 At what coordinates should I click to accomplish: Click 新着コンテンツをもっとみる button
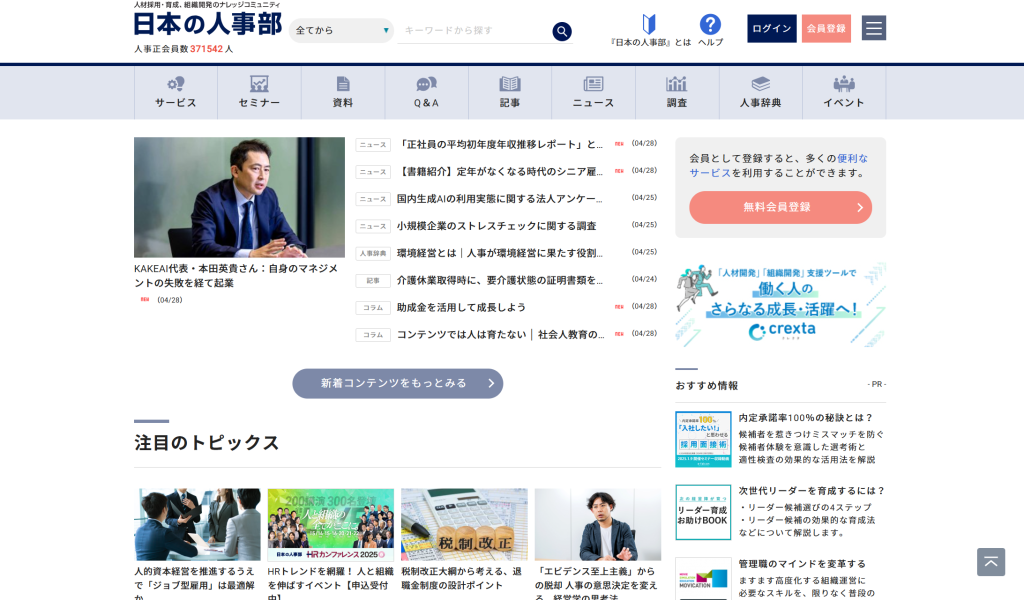(x=398, y=384)
